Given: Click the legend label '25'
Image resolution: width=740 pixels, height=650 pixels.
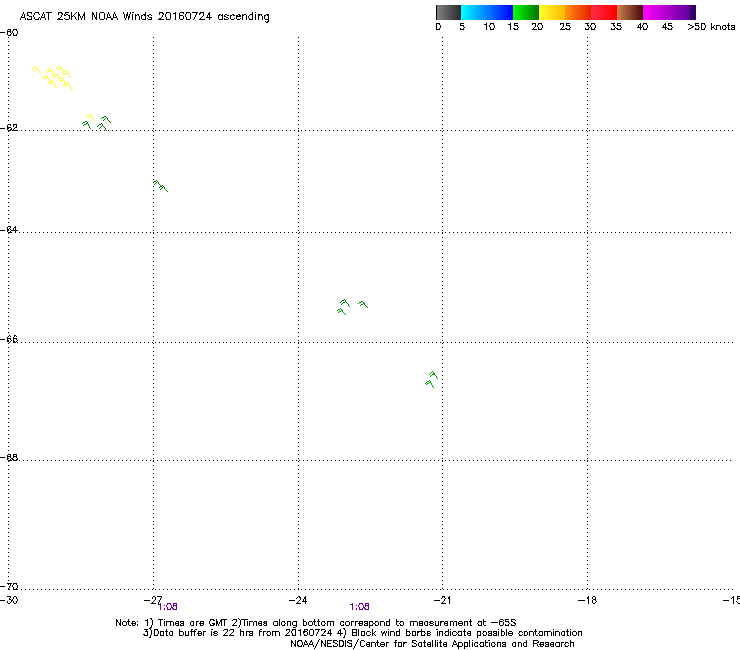Looking at the screenshot, I should 565,27.
